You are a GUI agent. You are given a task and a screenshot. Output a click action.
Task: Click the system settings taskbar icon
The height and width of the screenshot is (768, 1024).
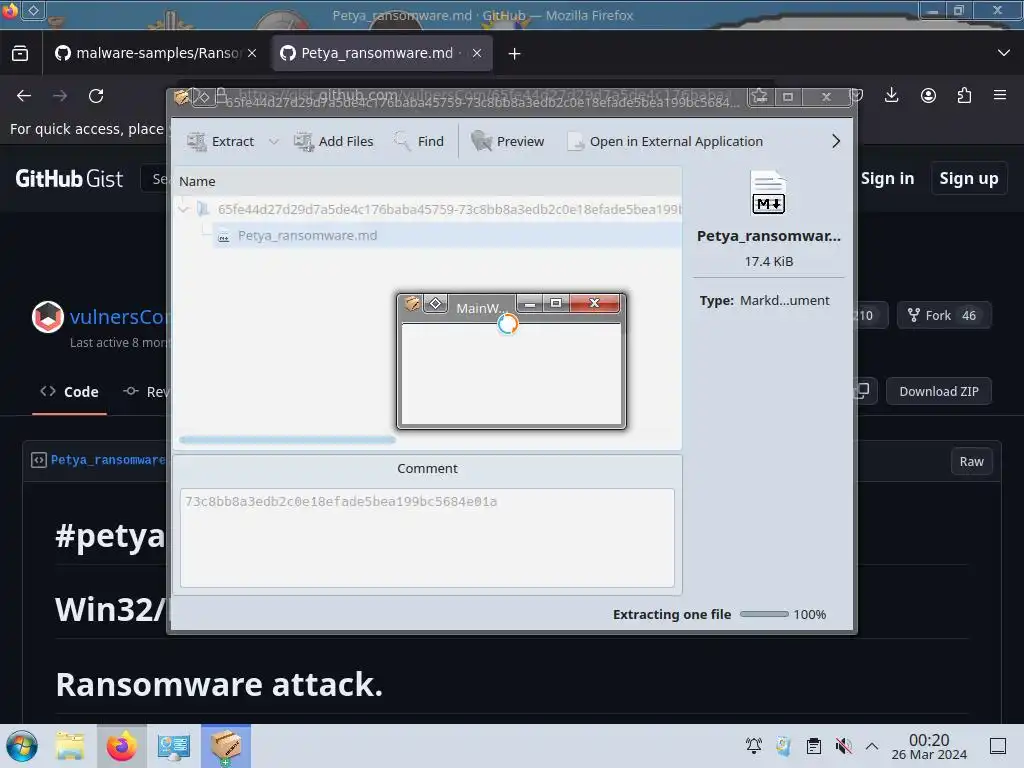[173, 746]
